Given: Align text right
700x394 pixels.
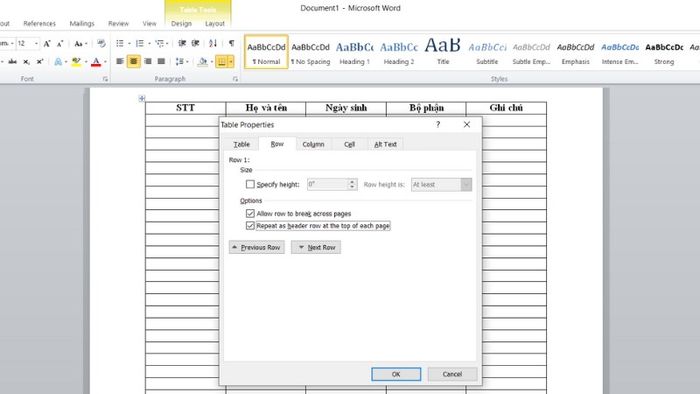Looking at the screenshot, I should point(148,61).
